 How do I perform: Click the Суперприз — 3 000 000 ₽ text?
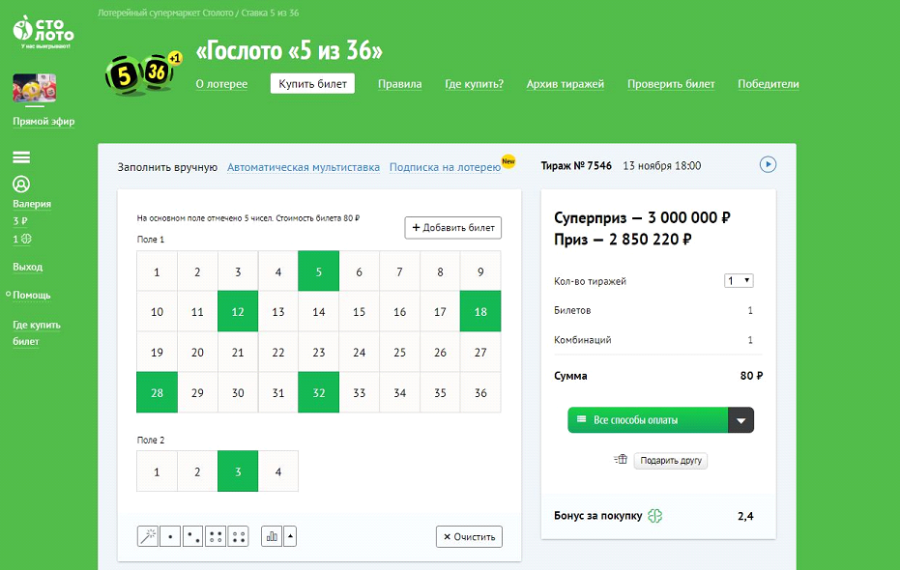pyautogui.click(x=642, y=218)
